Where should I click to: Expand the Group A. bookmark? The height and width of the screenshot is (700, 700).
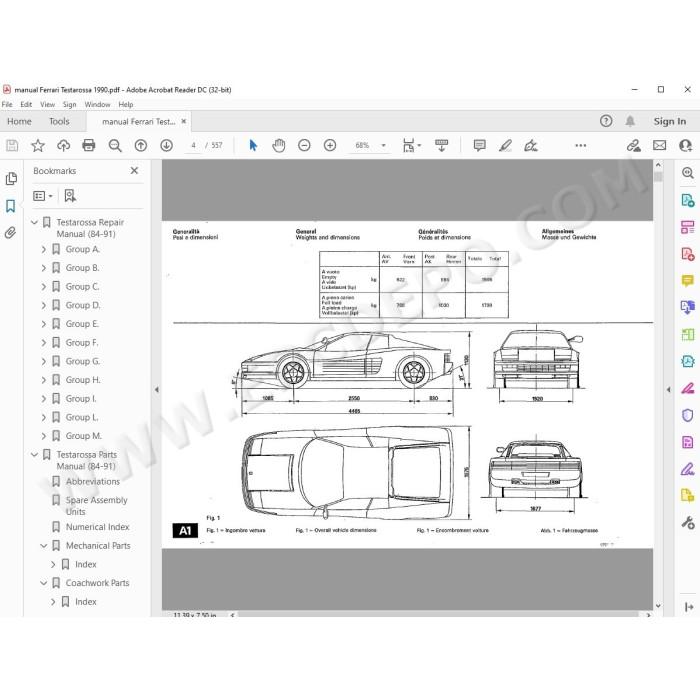pyautogui.click(x=44, y=250)
